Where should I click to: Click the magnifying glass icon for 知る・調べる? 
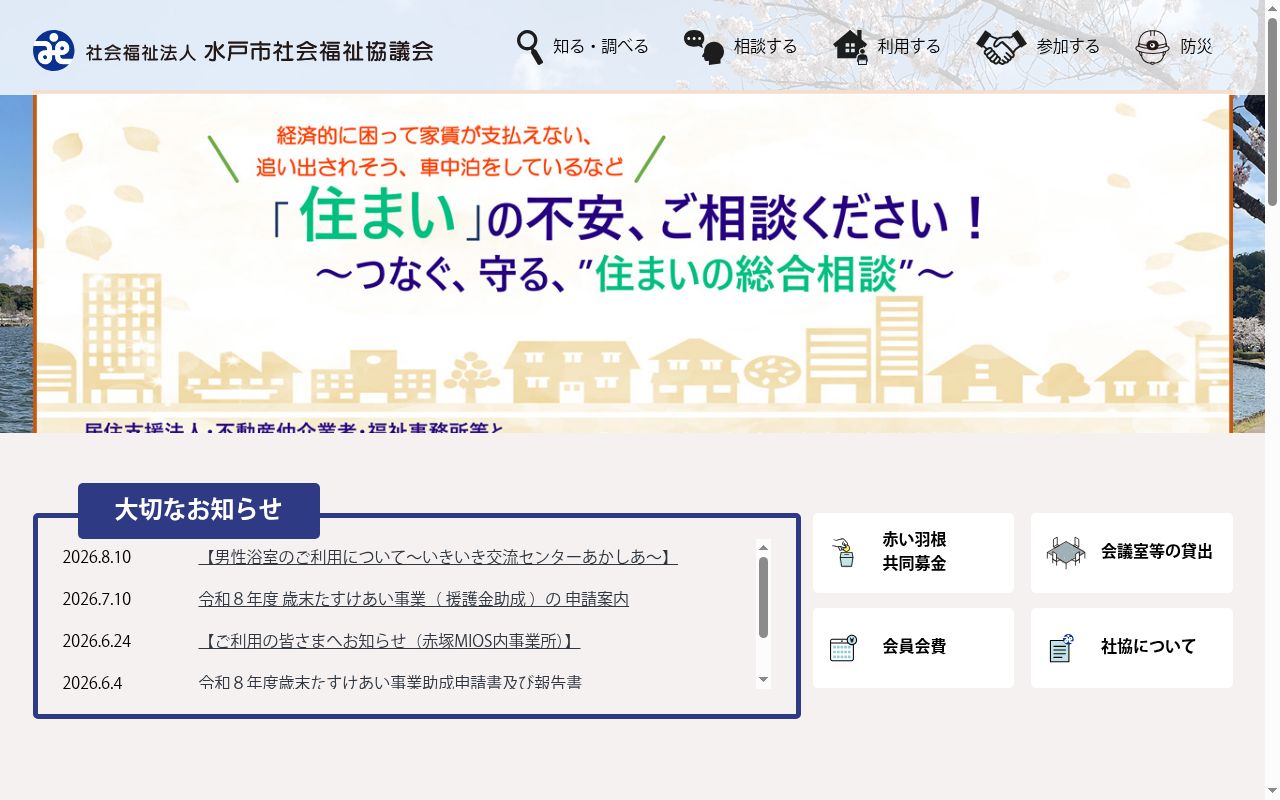(x=530, y=47)
